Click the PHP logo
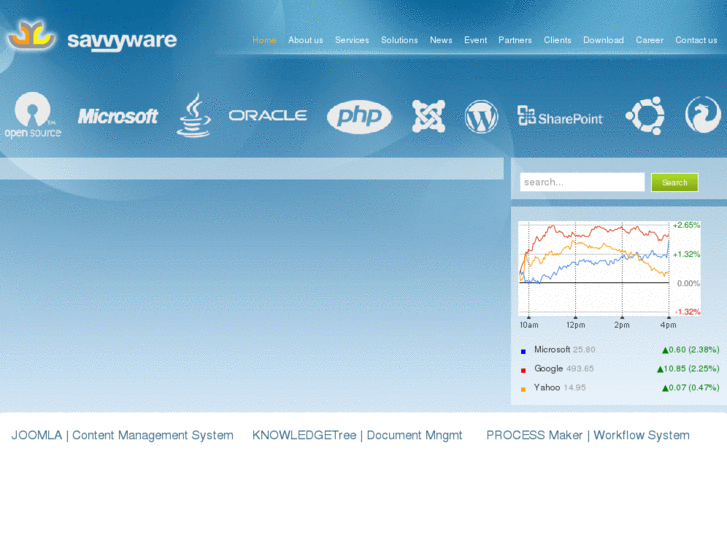The image size is (727, 545). tap(359, 117)
